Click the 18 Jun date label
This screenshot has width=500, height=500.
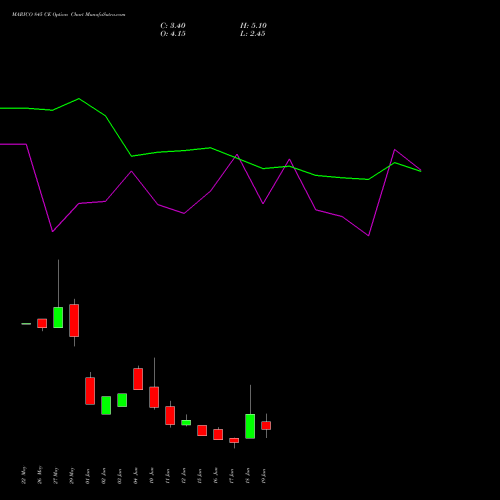coord(248,476)
